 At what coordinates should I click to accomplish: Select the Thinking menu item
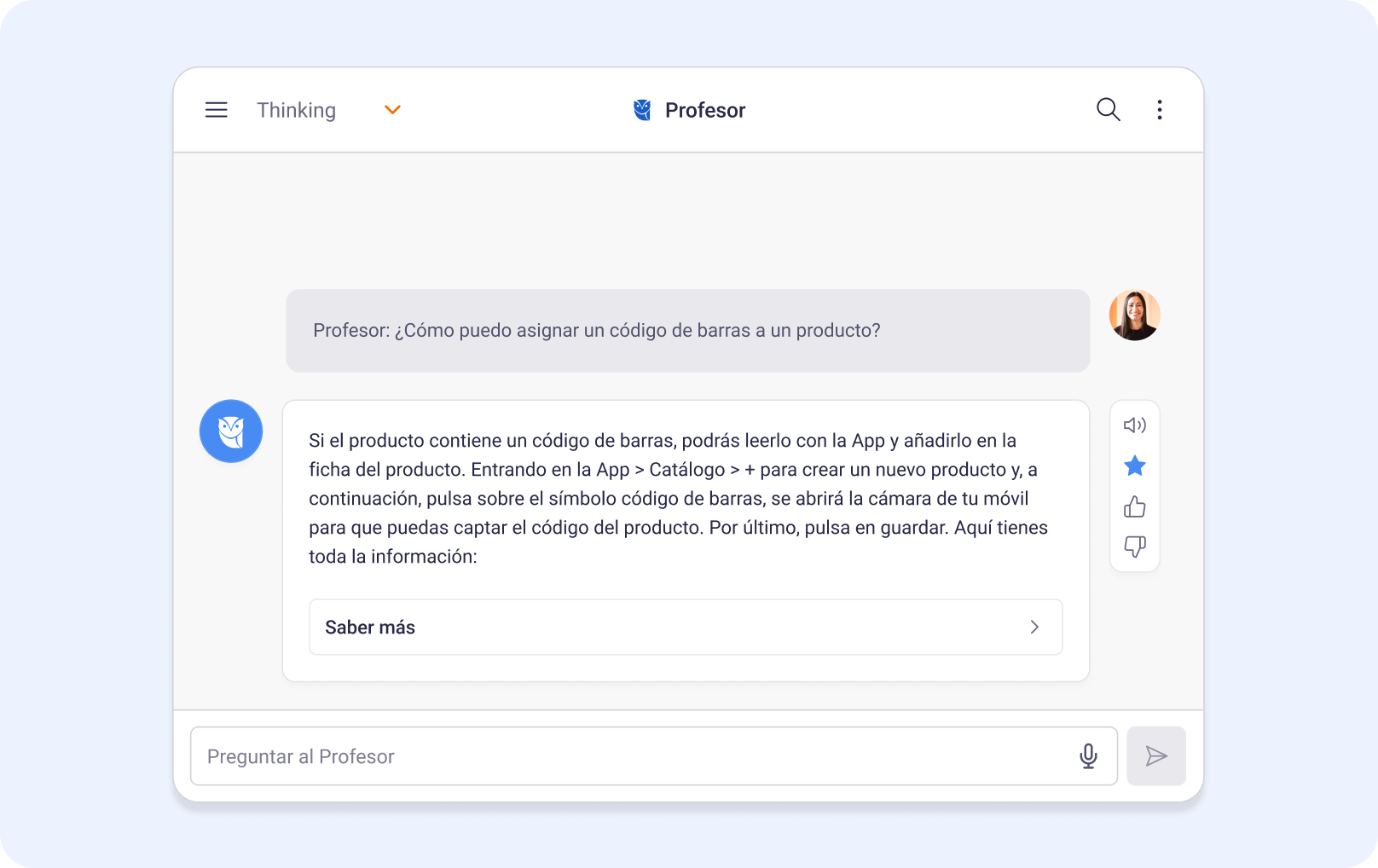pos(296,110)
